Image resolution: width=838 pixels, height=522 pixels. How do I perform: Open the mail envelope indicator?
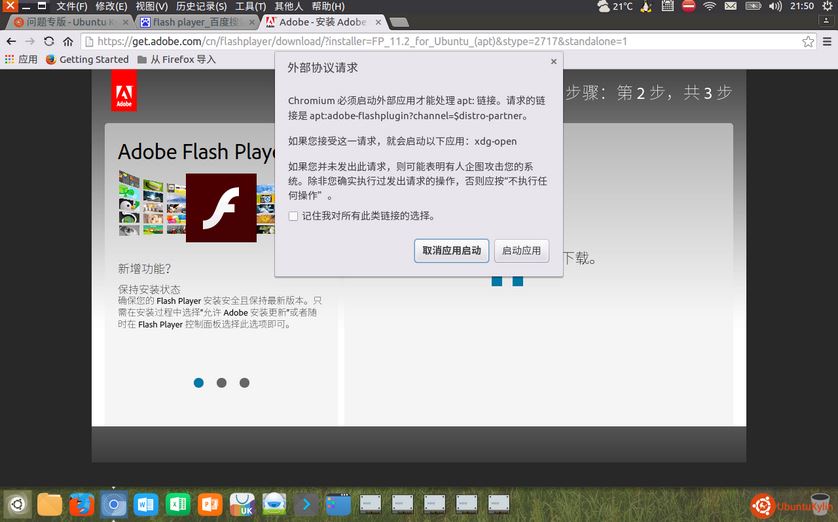[731, 6]
